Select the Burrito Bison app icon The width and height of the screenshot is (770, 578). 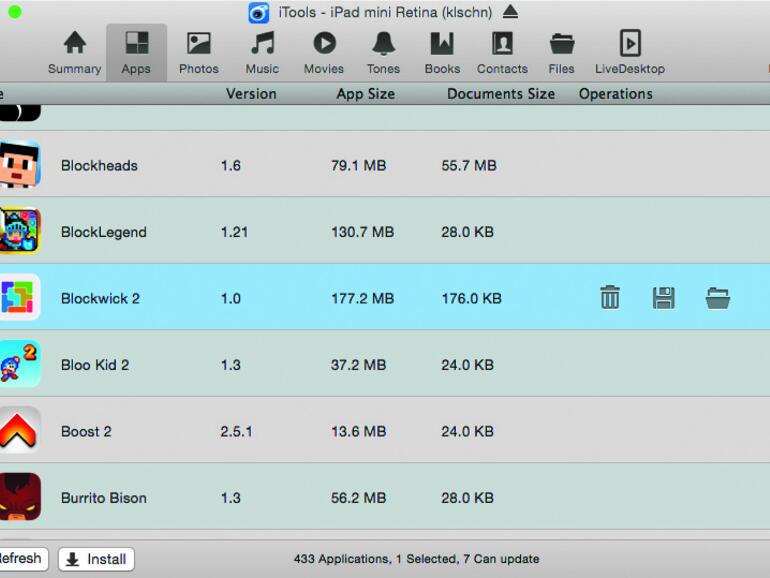(20, 496)
